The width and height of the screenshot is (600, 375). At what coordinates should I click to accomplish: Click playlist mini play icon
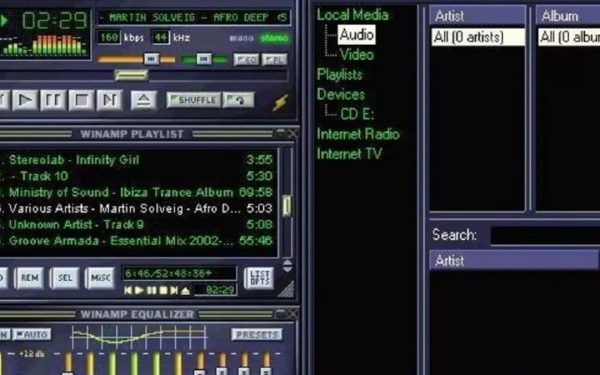point(139,290)
